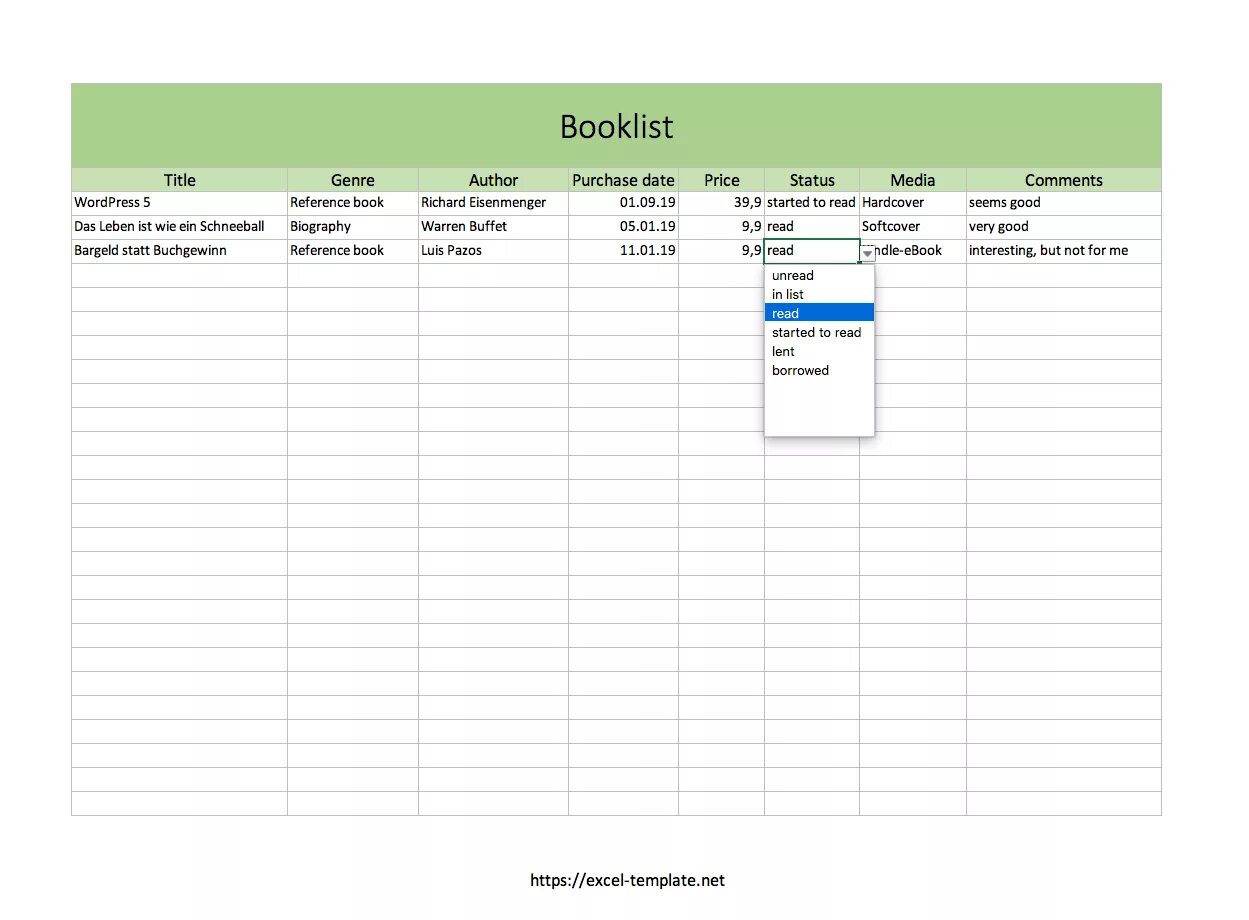The height and width of the screenshot is (920, 1249).
Task: Click the 'Warren Buffet' author cell
Action: click(494, 227)
